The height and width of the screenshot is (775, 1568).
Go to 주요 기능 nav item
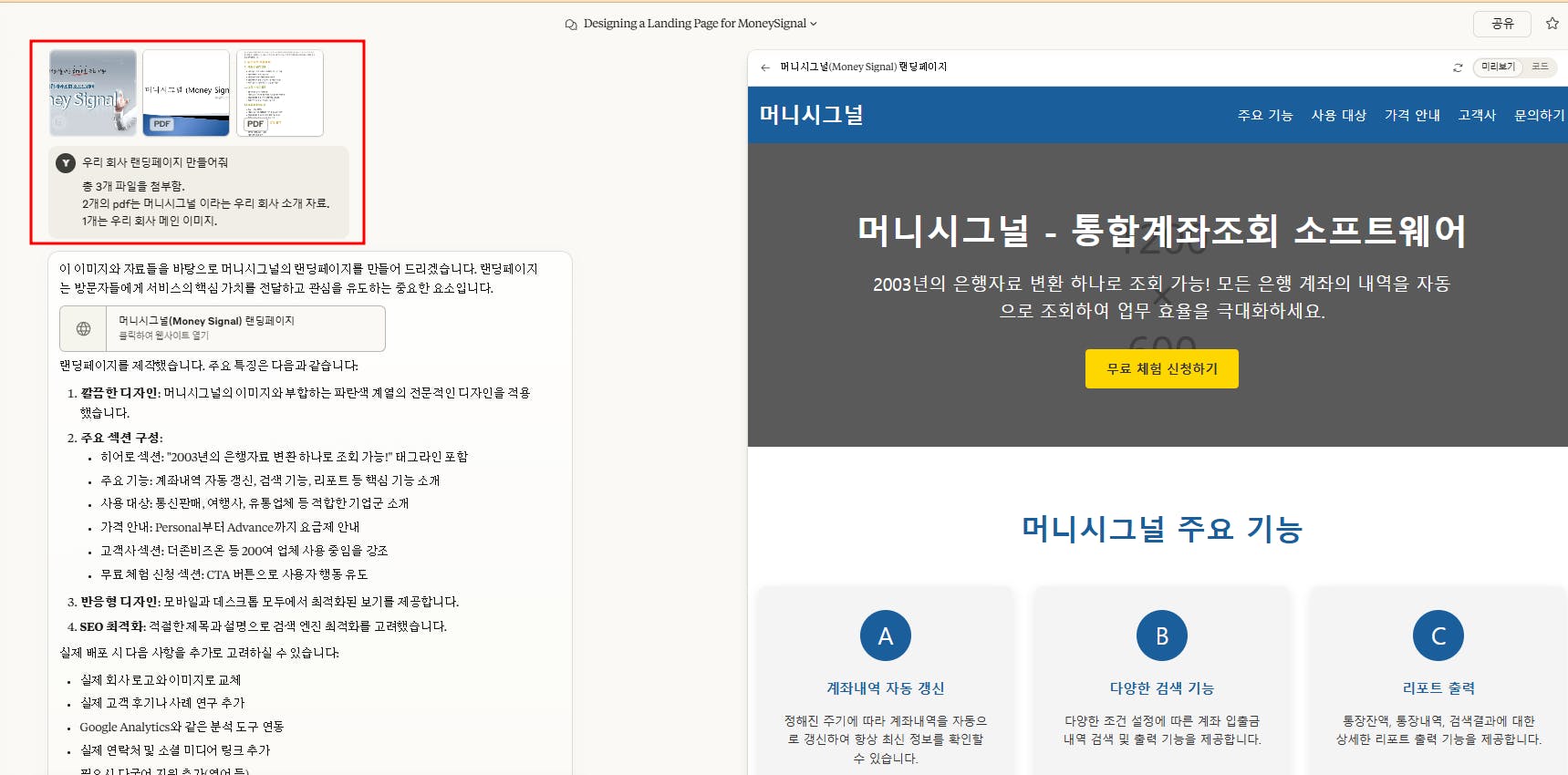coord(1265,115)
